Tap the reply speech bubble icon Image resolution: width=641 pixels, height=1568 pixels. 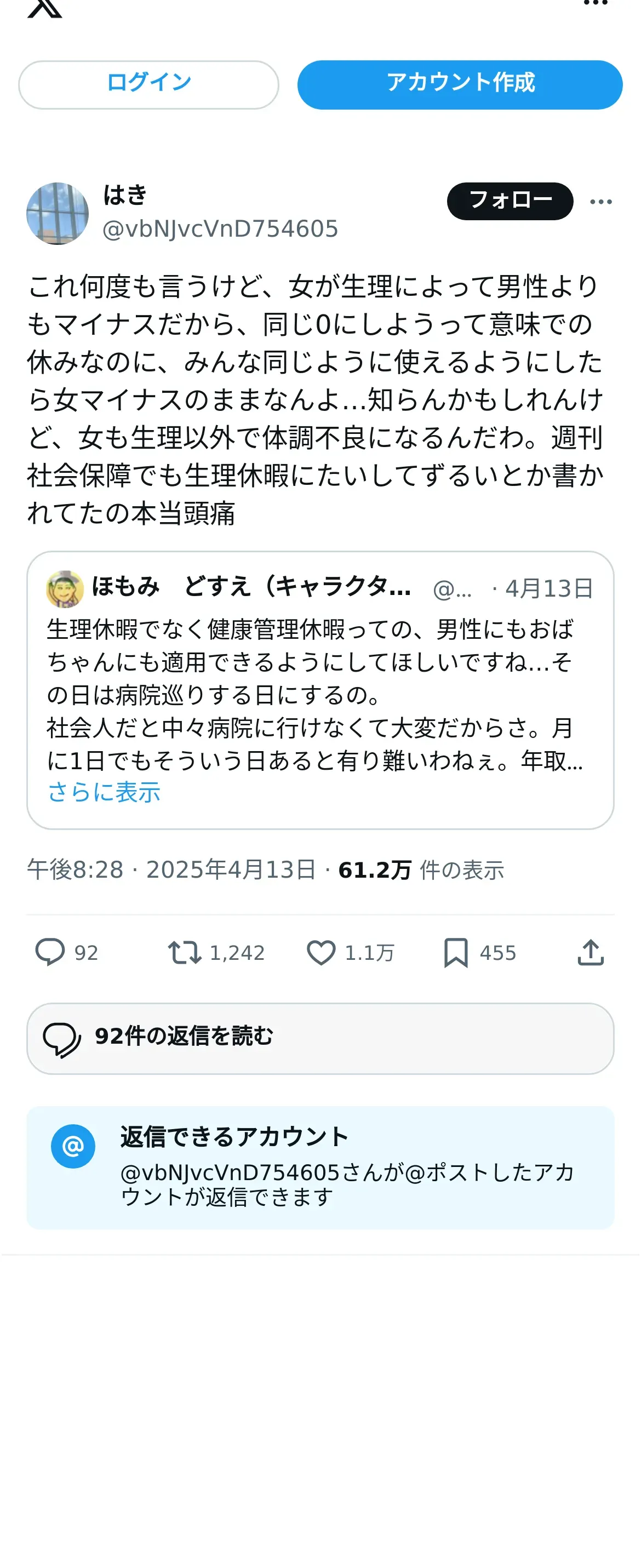click(x=50, y=953)
